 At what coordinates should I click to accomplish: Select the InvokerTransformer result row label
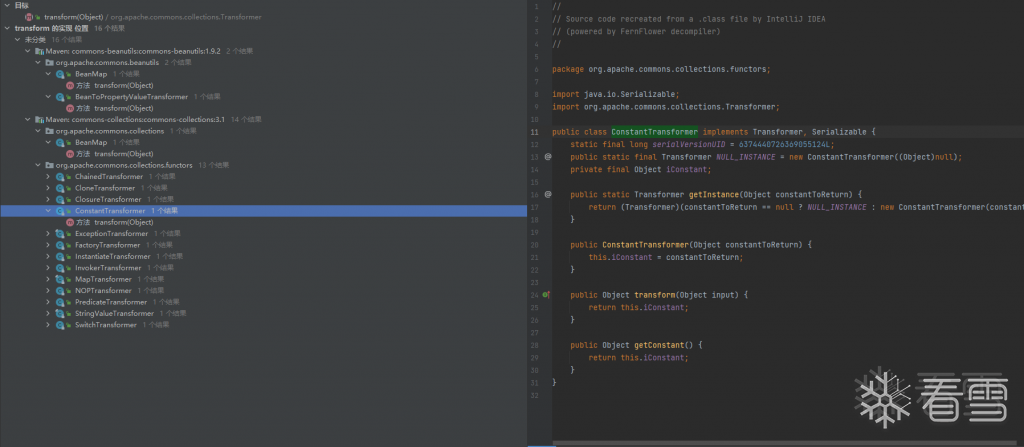108,268
